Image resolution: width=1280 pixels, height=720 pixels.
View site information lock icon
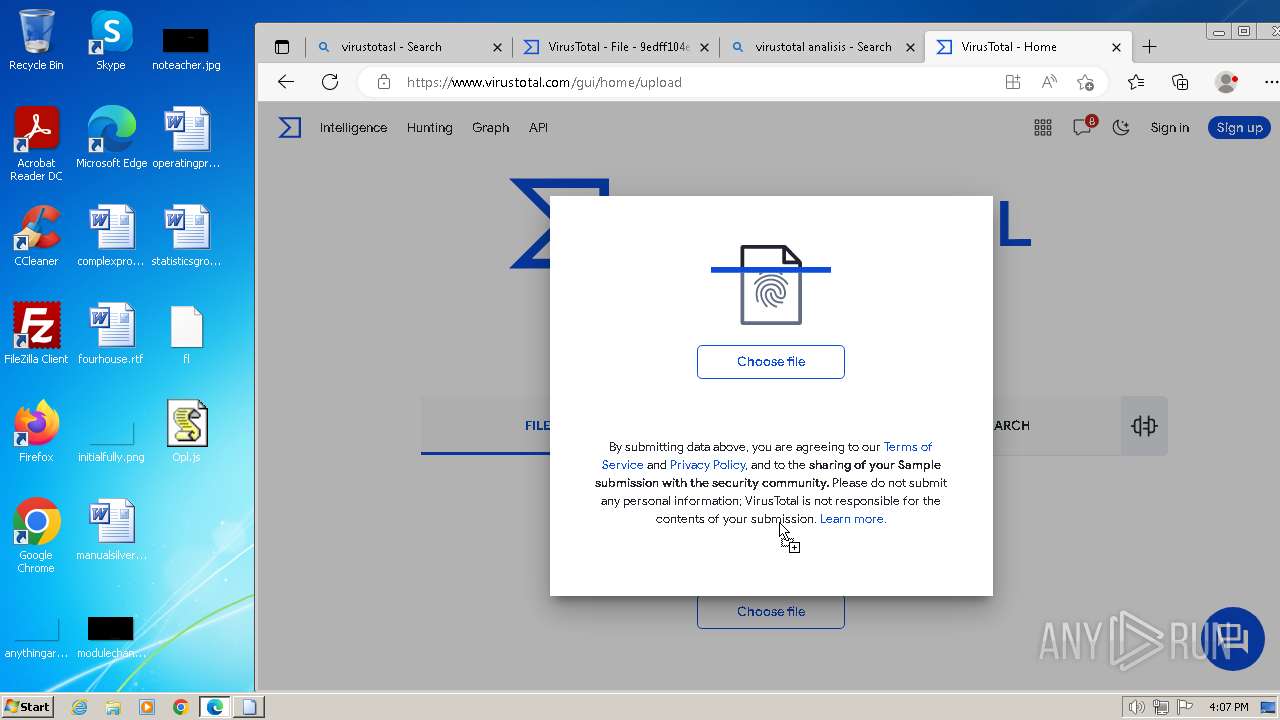[384, 82]
